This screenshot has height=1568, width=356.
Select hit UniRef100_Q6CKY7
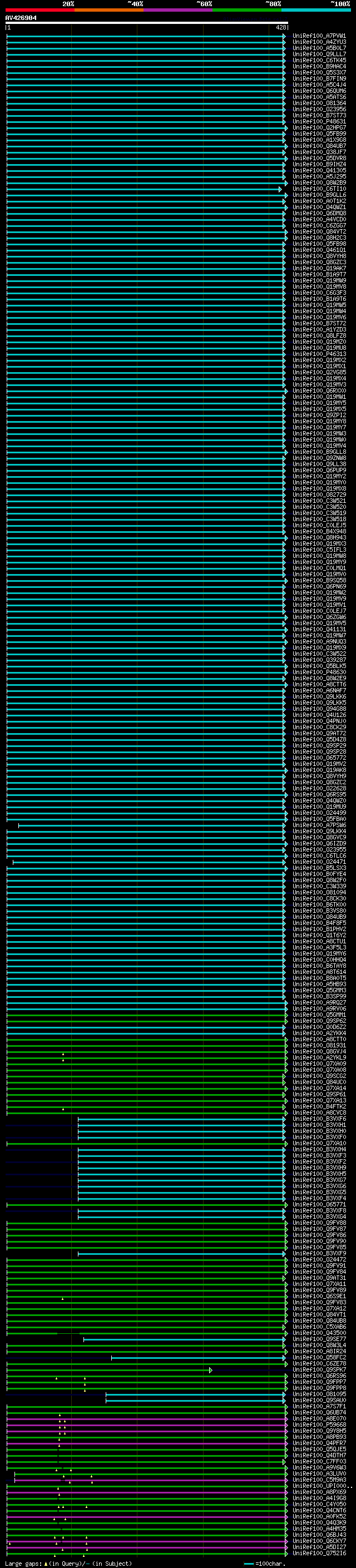[319, 1540]
